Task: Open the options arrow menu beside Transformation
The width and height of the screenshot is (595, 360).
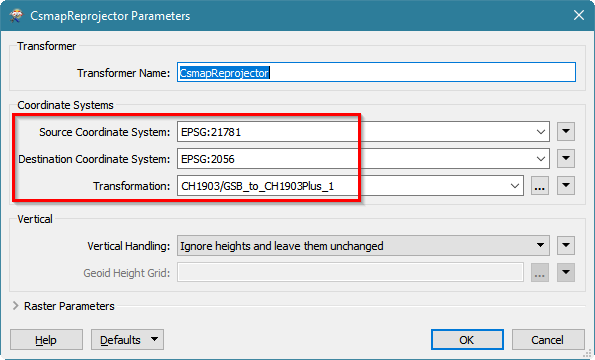Action: [566, 186]
